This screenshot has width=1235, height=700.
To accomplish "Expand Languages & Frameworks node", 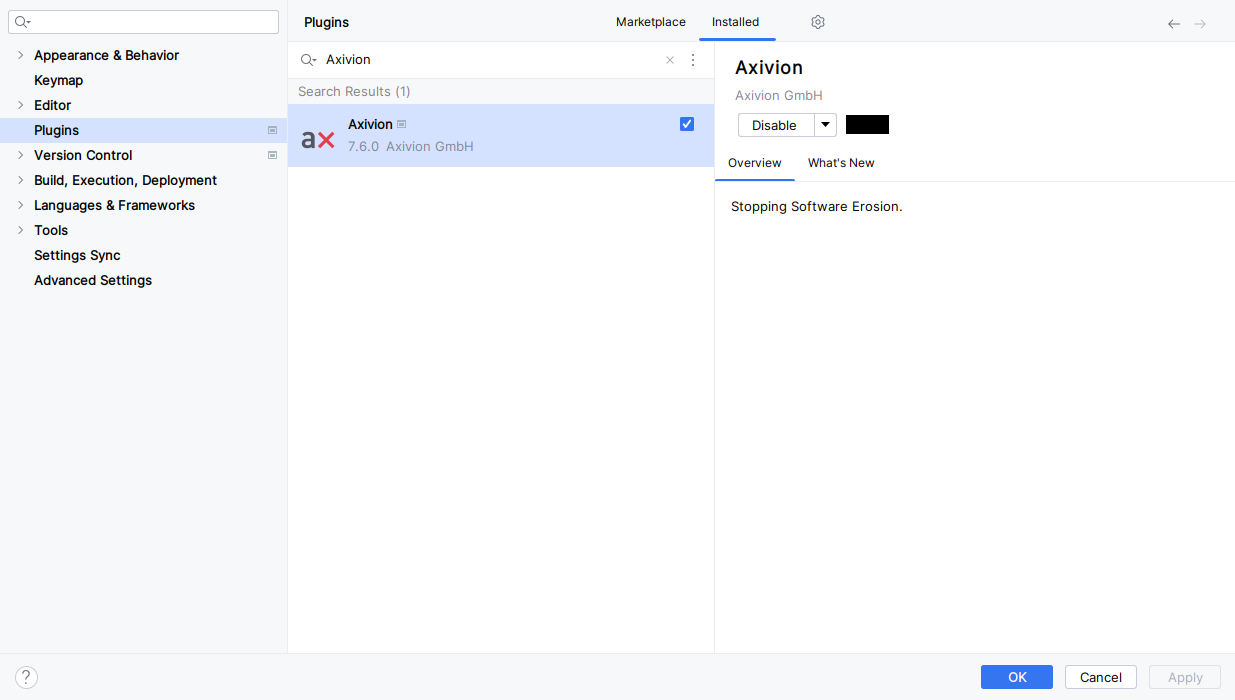I will [x=20, y=205].
